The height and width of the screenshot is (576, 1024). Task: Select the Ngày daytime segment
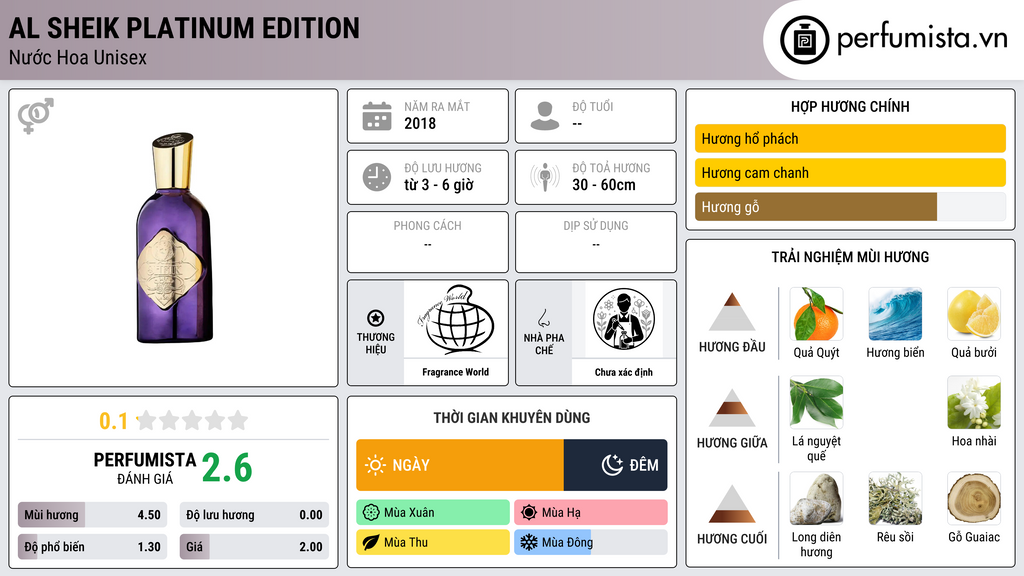point(460,465)
